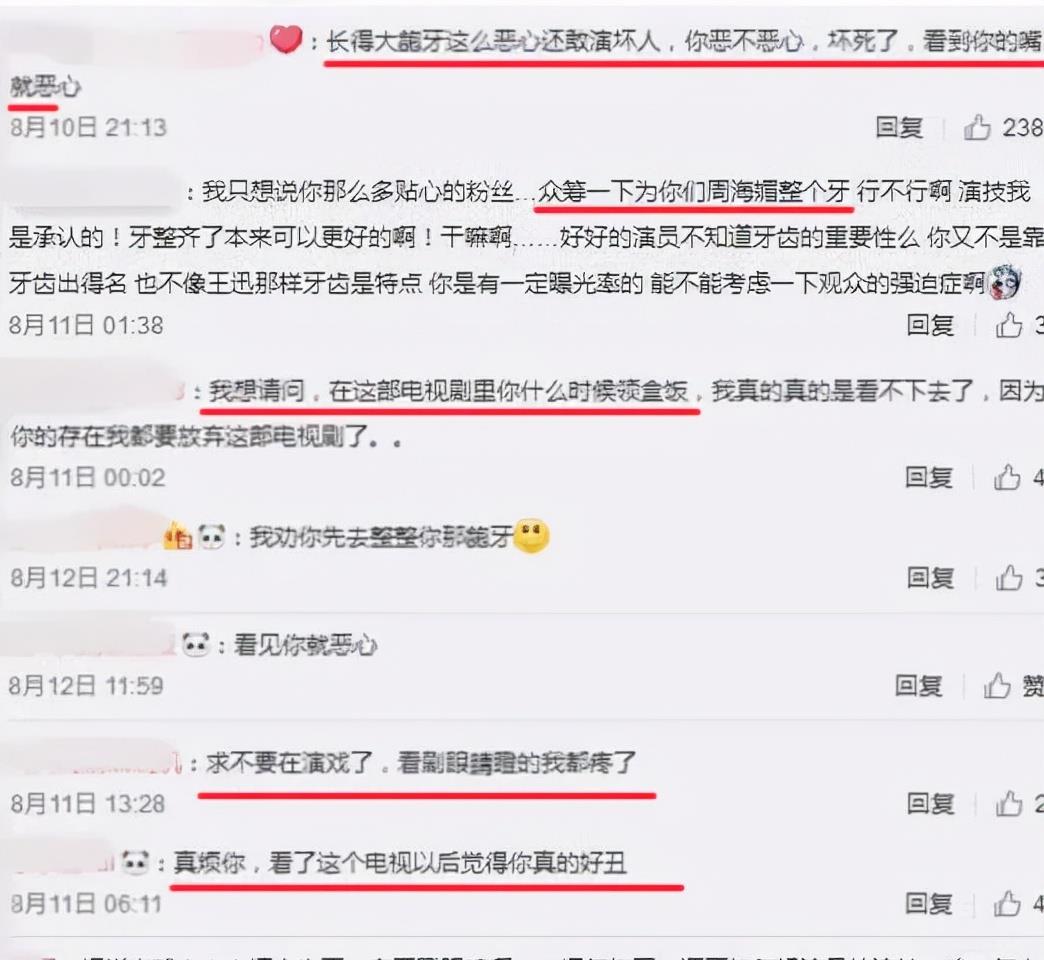
Task: Reply to the 8月11日 13:28 comment
Action: point(930,804)
